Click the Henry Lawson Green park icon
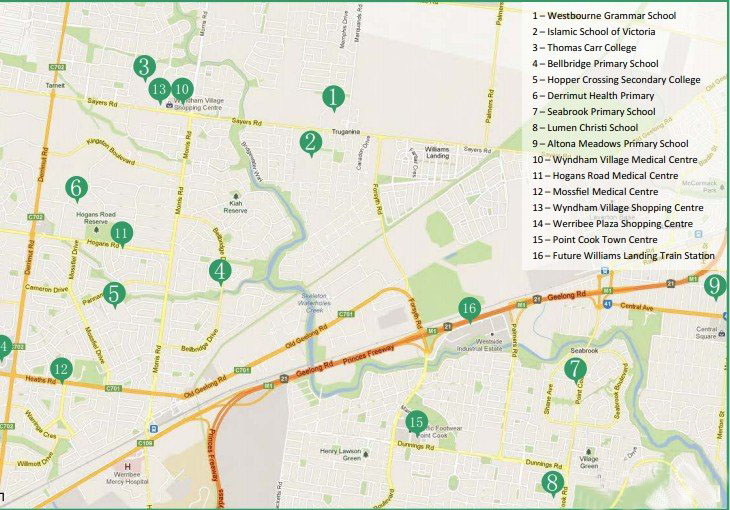The height and width of the screenshot is (510, 730). tap(365, 455)
